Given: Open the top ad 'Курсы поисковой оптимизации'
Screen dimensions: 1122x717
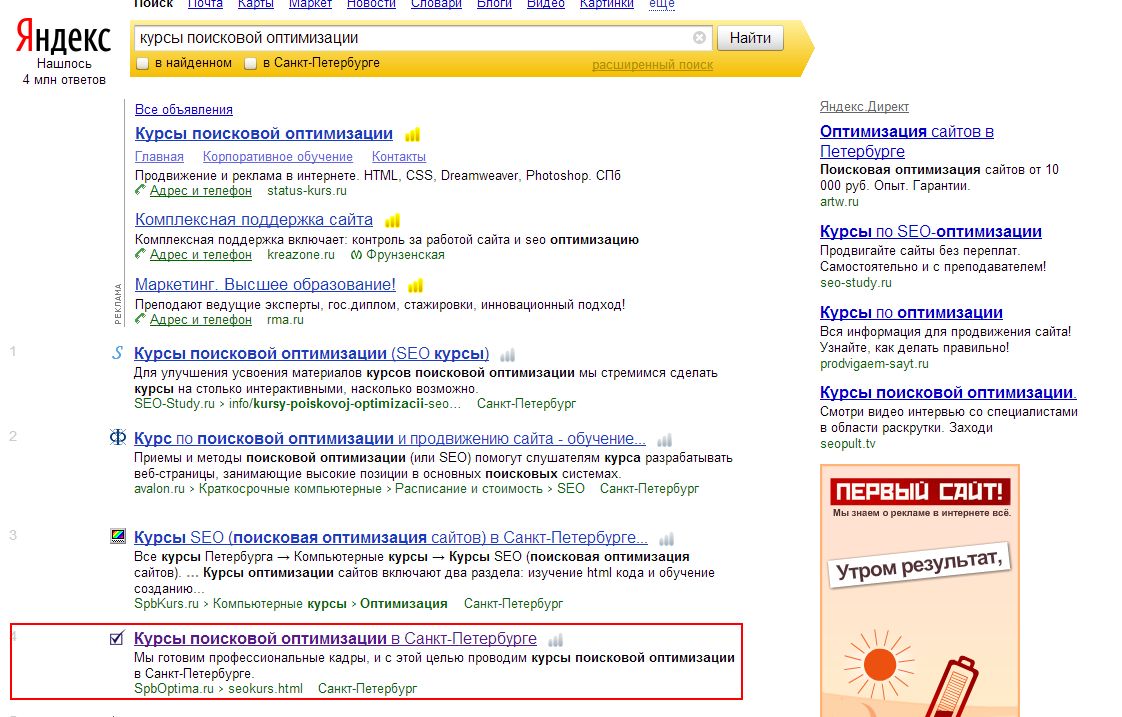Looking at the screenshot, I should (263, 134).
